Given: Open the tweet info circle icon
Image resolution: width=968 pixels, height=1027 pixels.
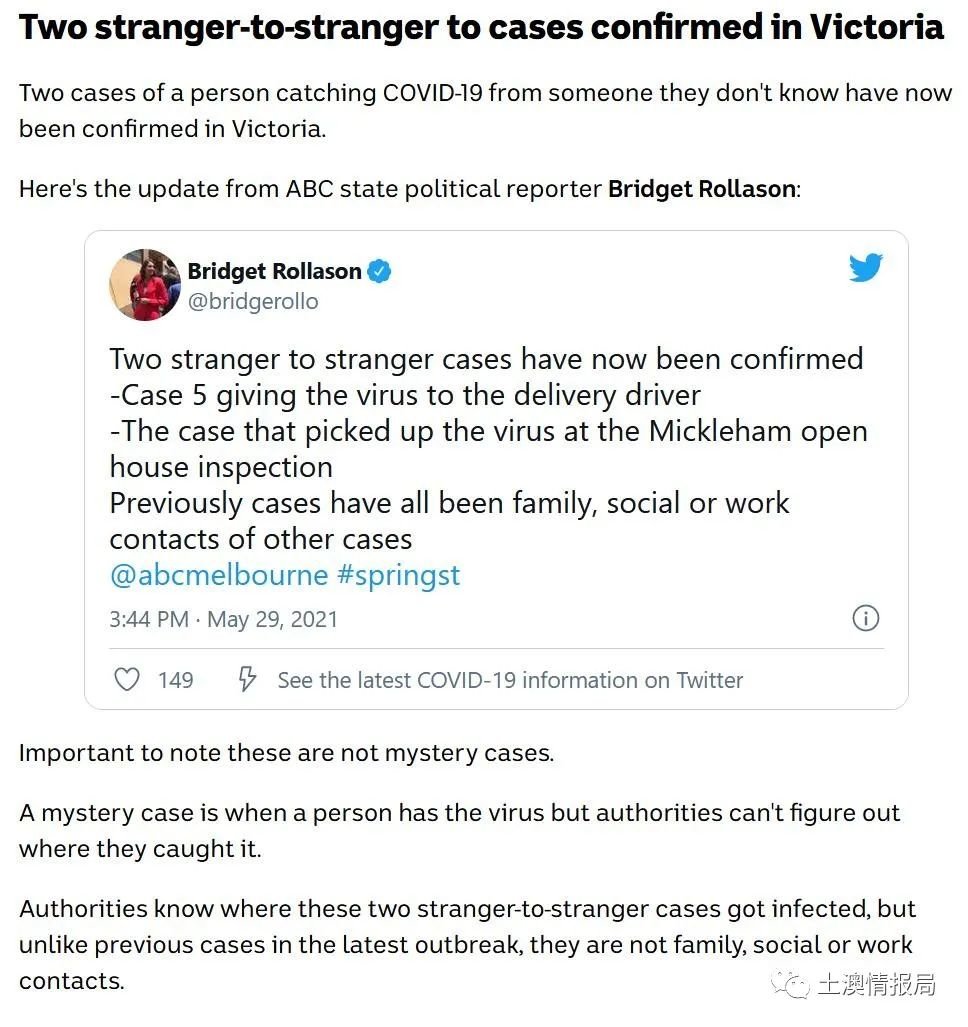Looking at the screenshot, I should (x=865, y=618).
